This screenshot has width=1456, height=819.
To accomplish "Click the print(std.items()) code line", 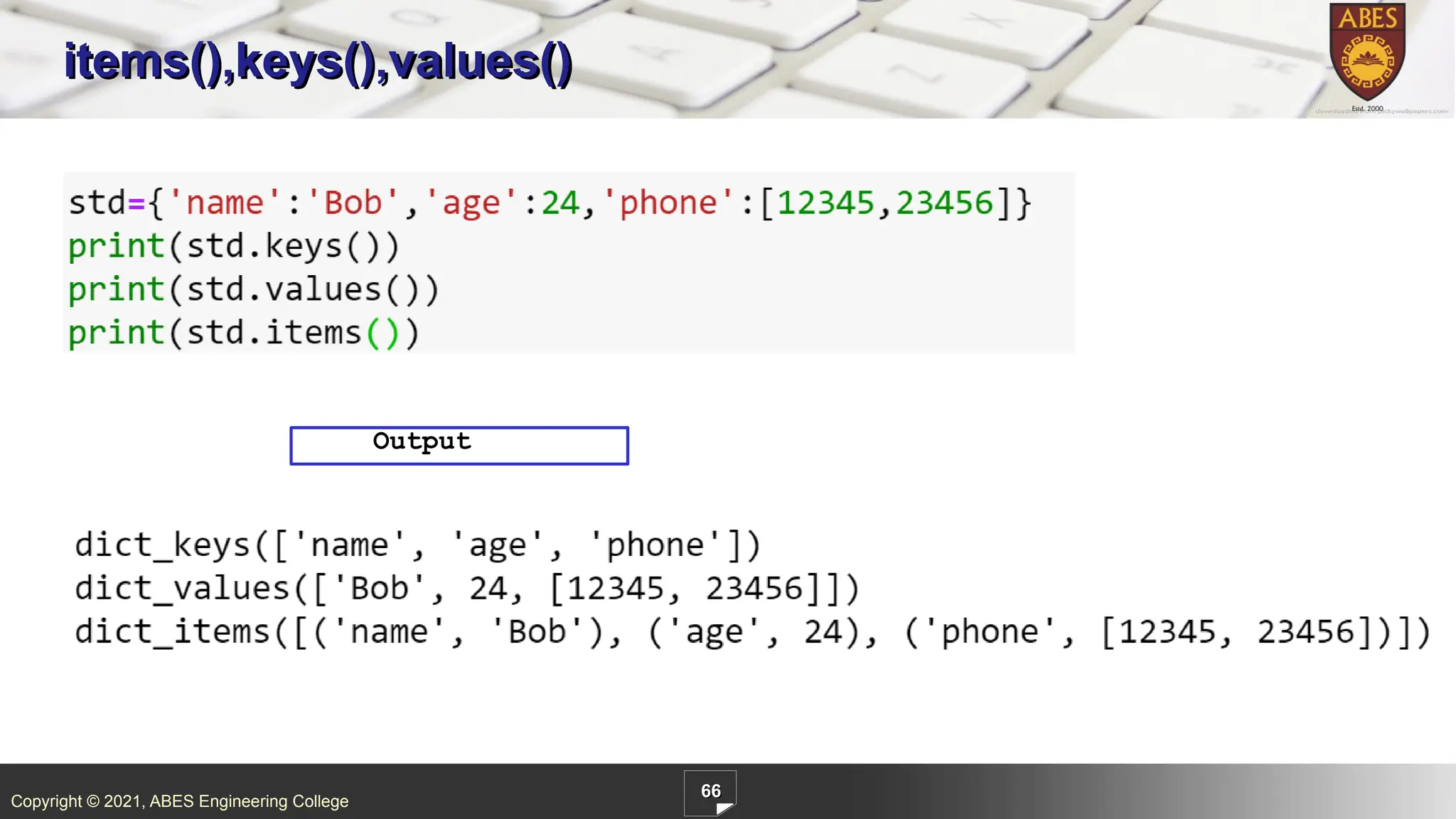I will 244,333.
